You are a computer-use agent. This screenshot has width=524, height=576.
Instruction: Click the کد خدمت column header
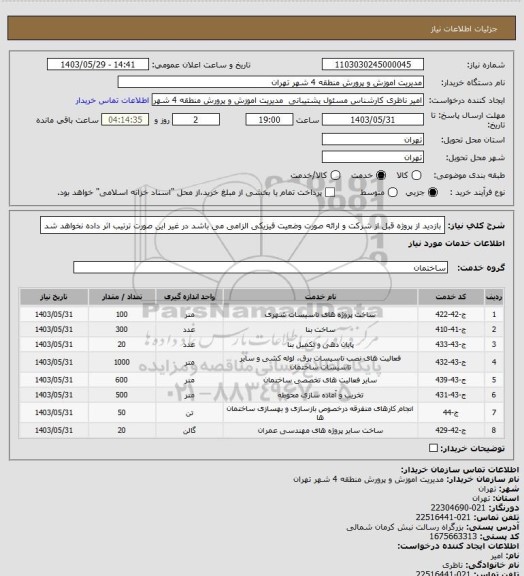pos(451,297)
